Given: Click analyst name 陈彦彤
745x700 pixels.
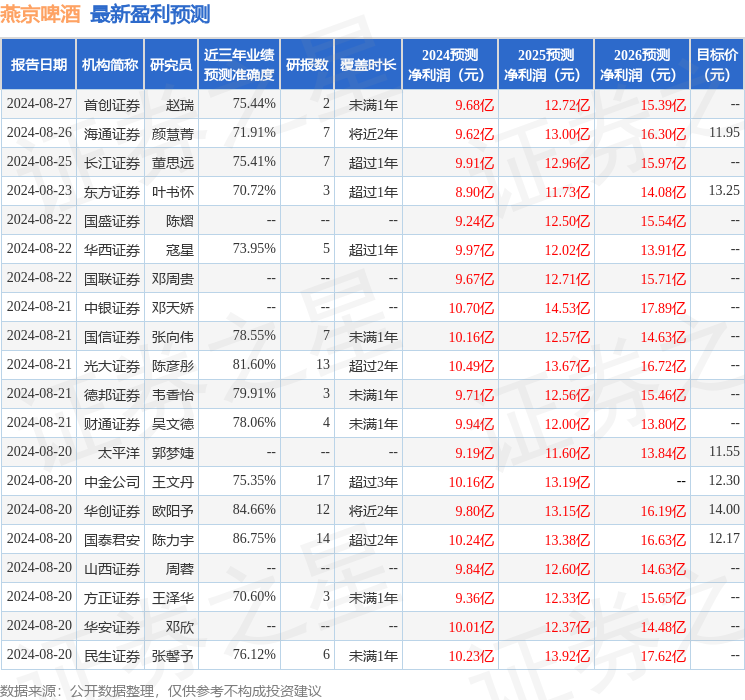Looking at the screenshot, I should 172,366.
